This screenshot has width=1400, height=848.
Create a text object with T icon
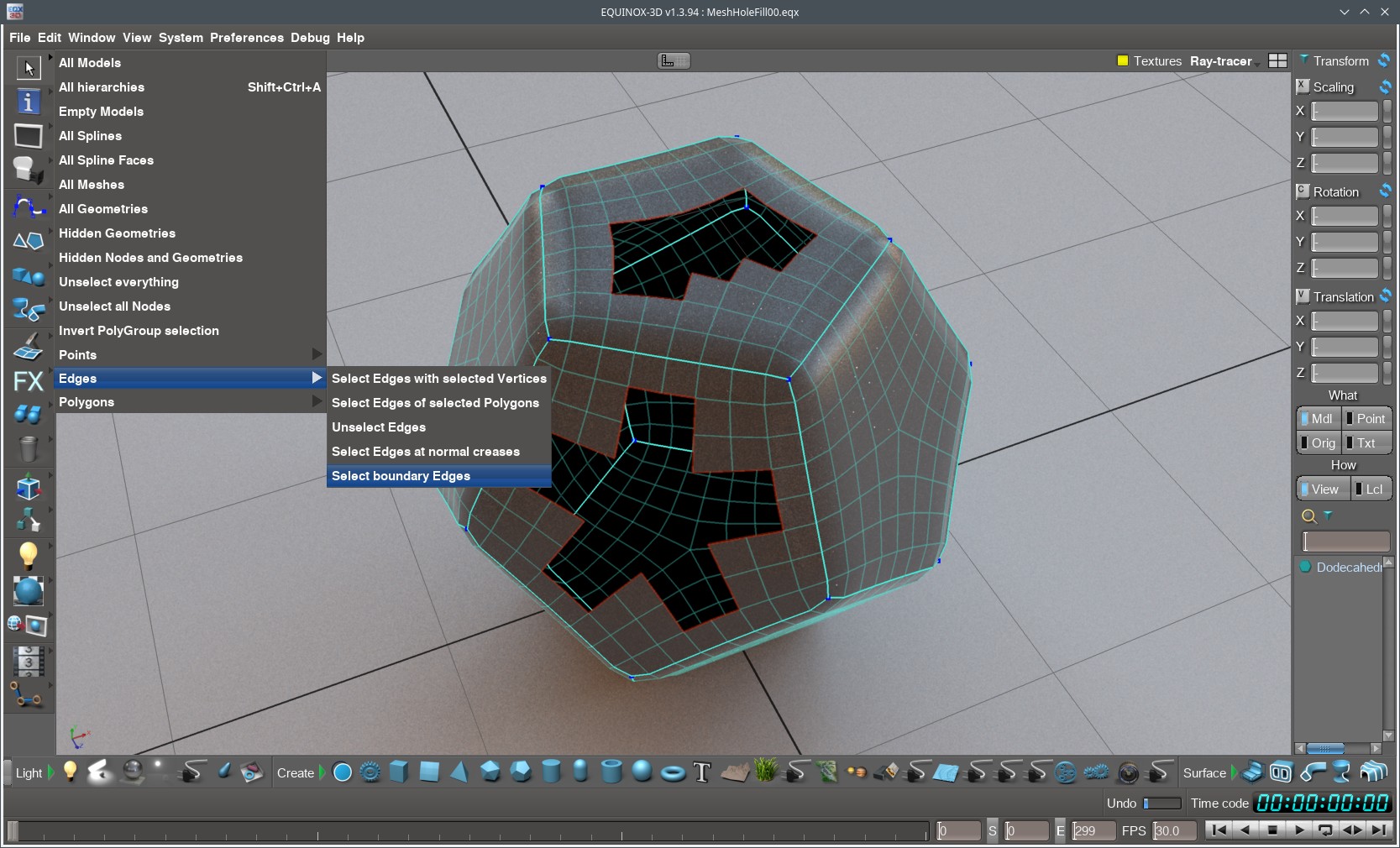(702, 772)
